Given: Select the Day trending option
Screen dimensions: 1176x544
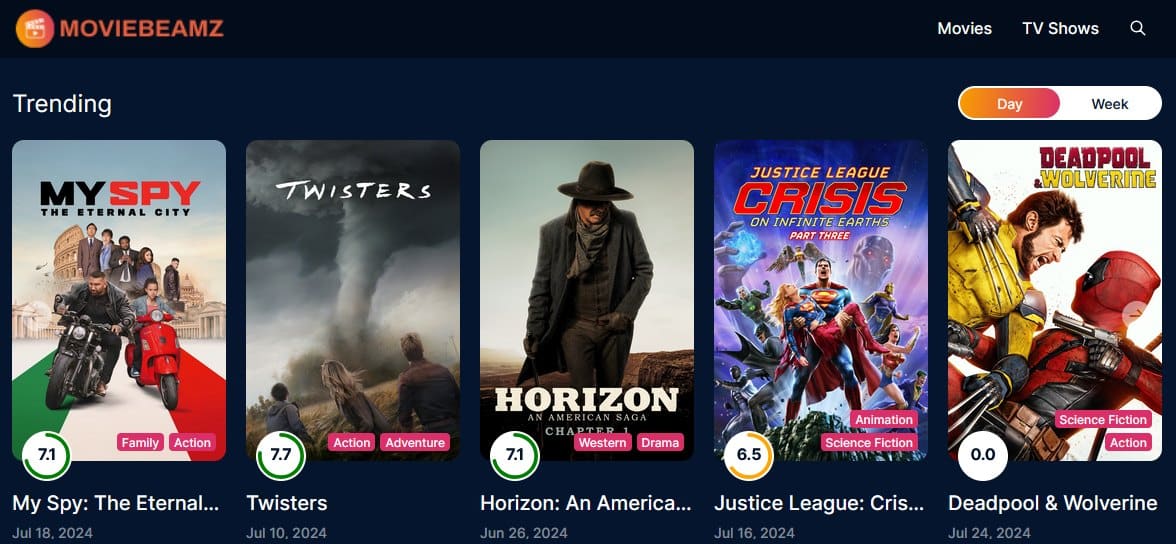Looking at the screenshot, I should coord(1010,104).
